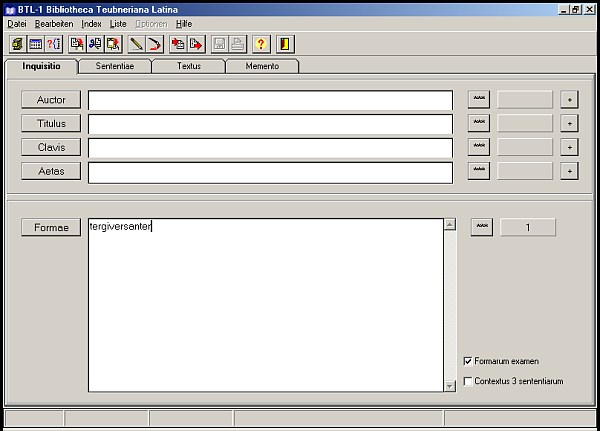Click the greyed-out Optionen menu

point(152,24)
